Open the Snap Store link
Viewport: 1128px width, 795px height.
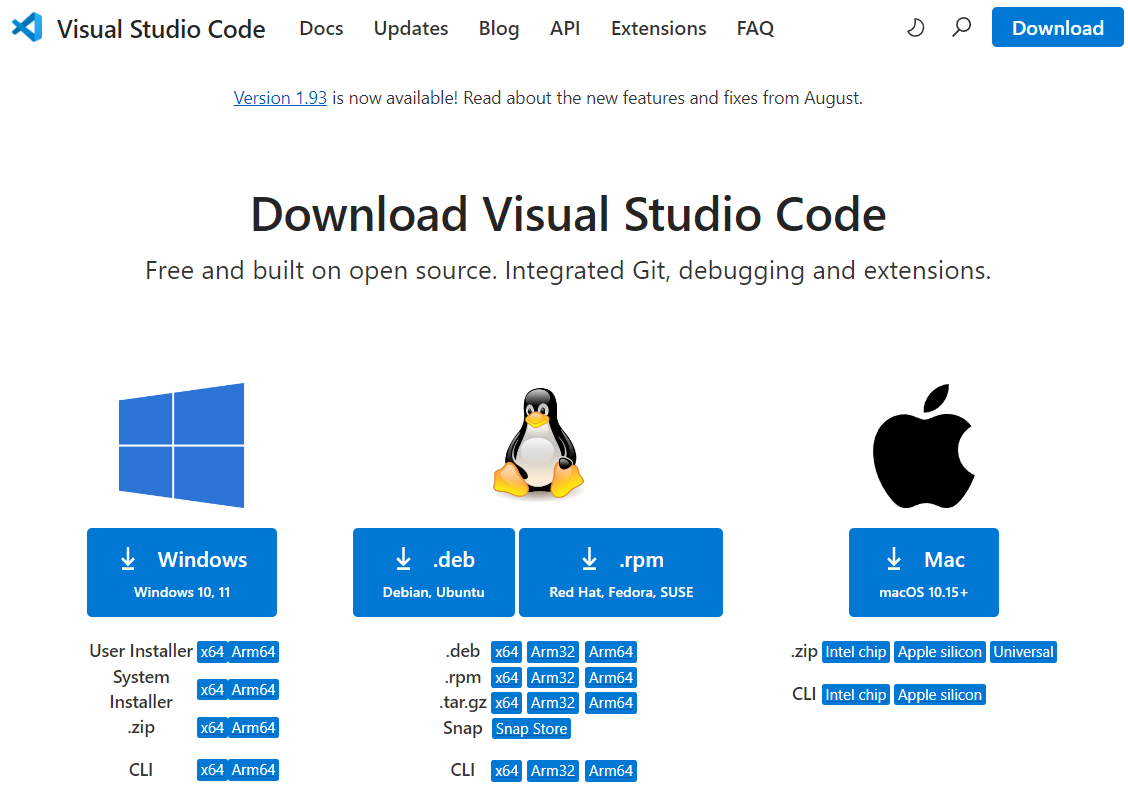point(531,729)
